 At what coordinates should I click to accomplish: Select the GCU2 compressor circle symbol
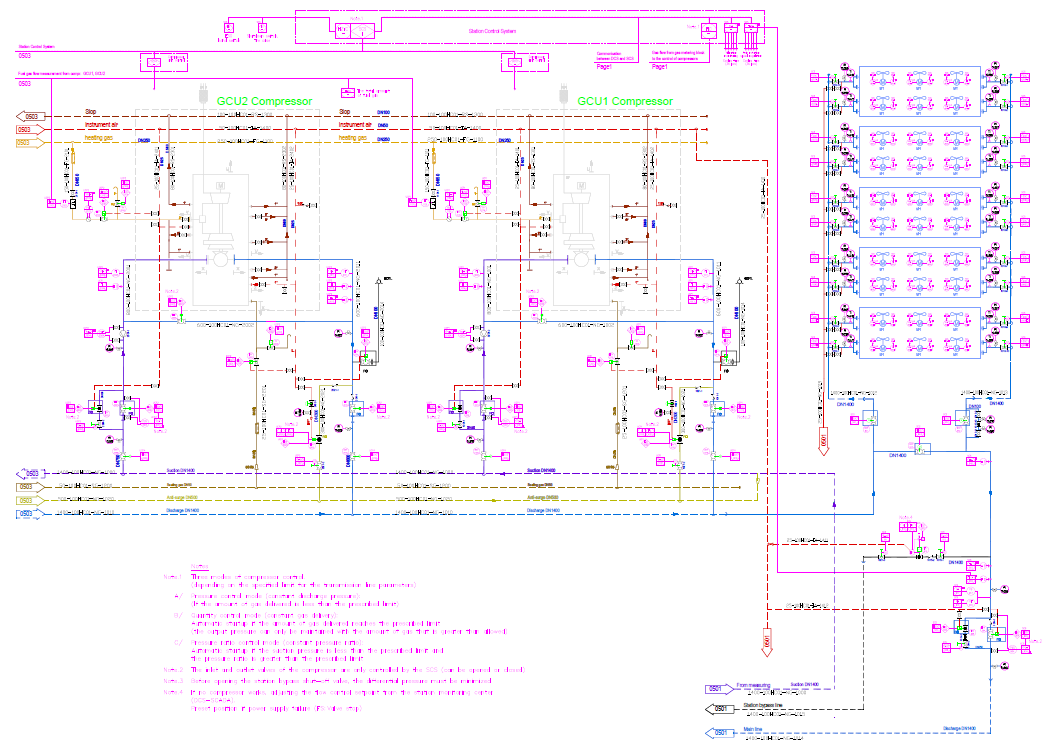pos(216,259)
